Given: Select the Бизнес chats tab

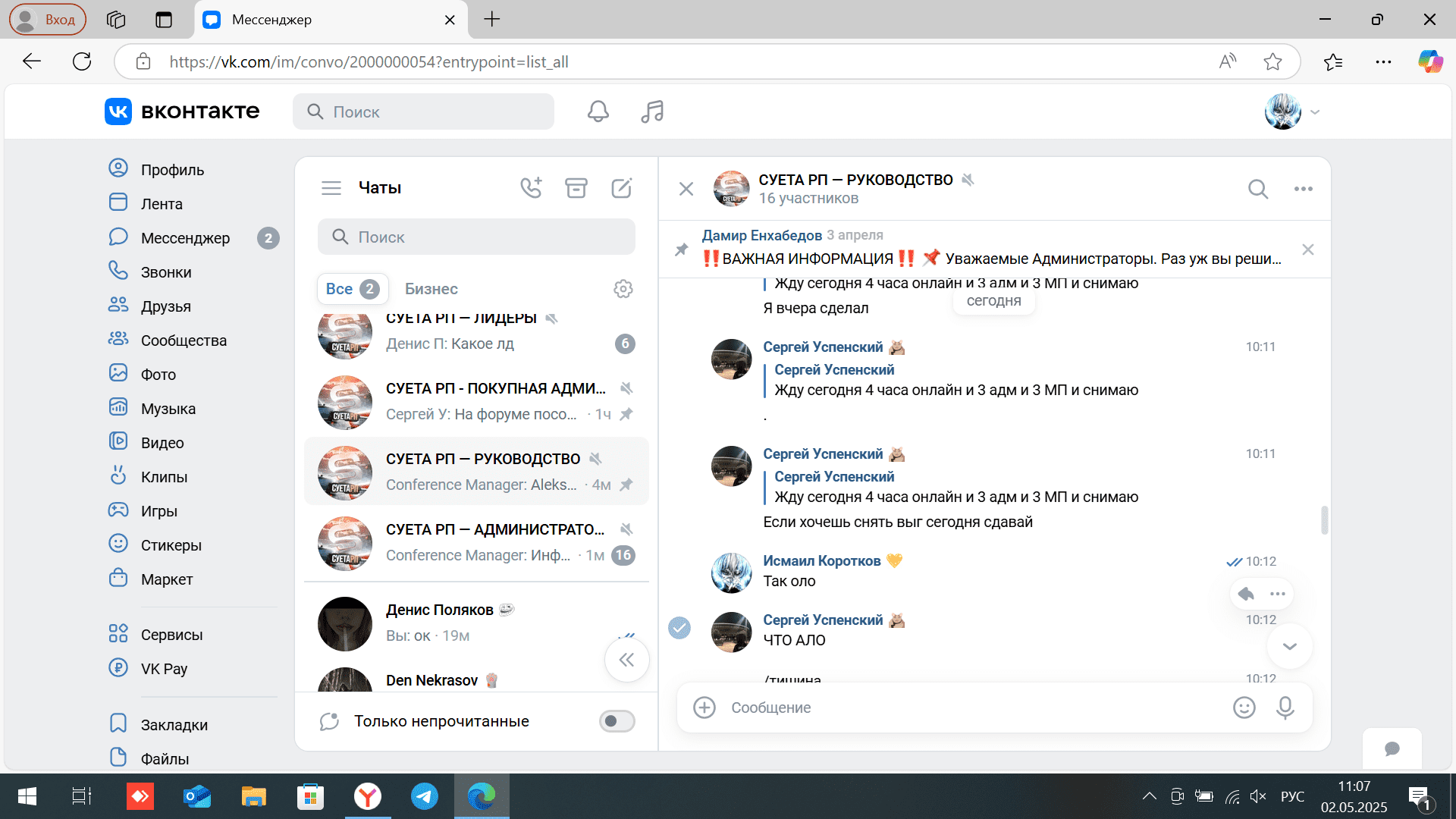Looking at the screenshot, I should tap(431, 289).
